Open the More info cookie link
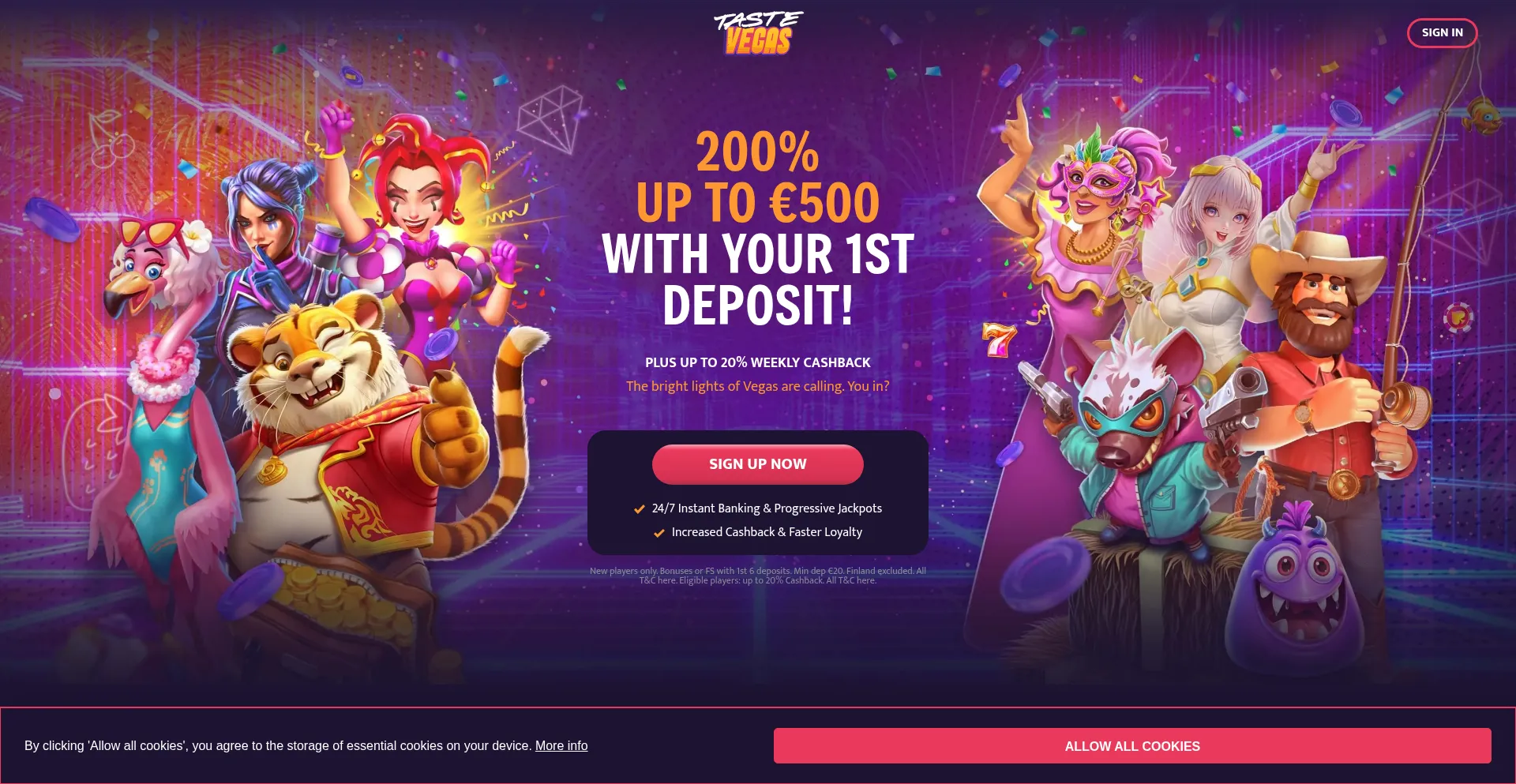 [561, 746]
